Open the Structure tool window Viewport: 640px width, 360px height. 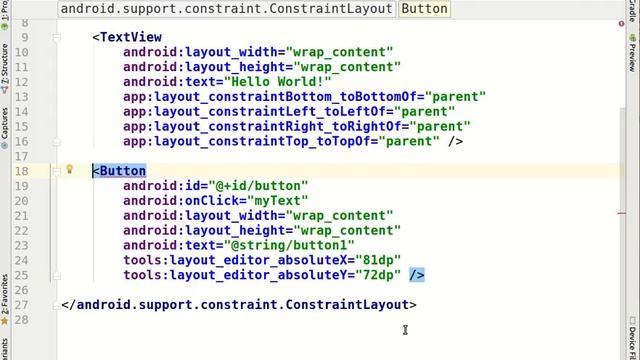point(4,68)
